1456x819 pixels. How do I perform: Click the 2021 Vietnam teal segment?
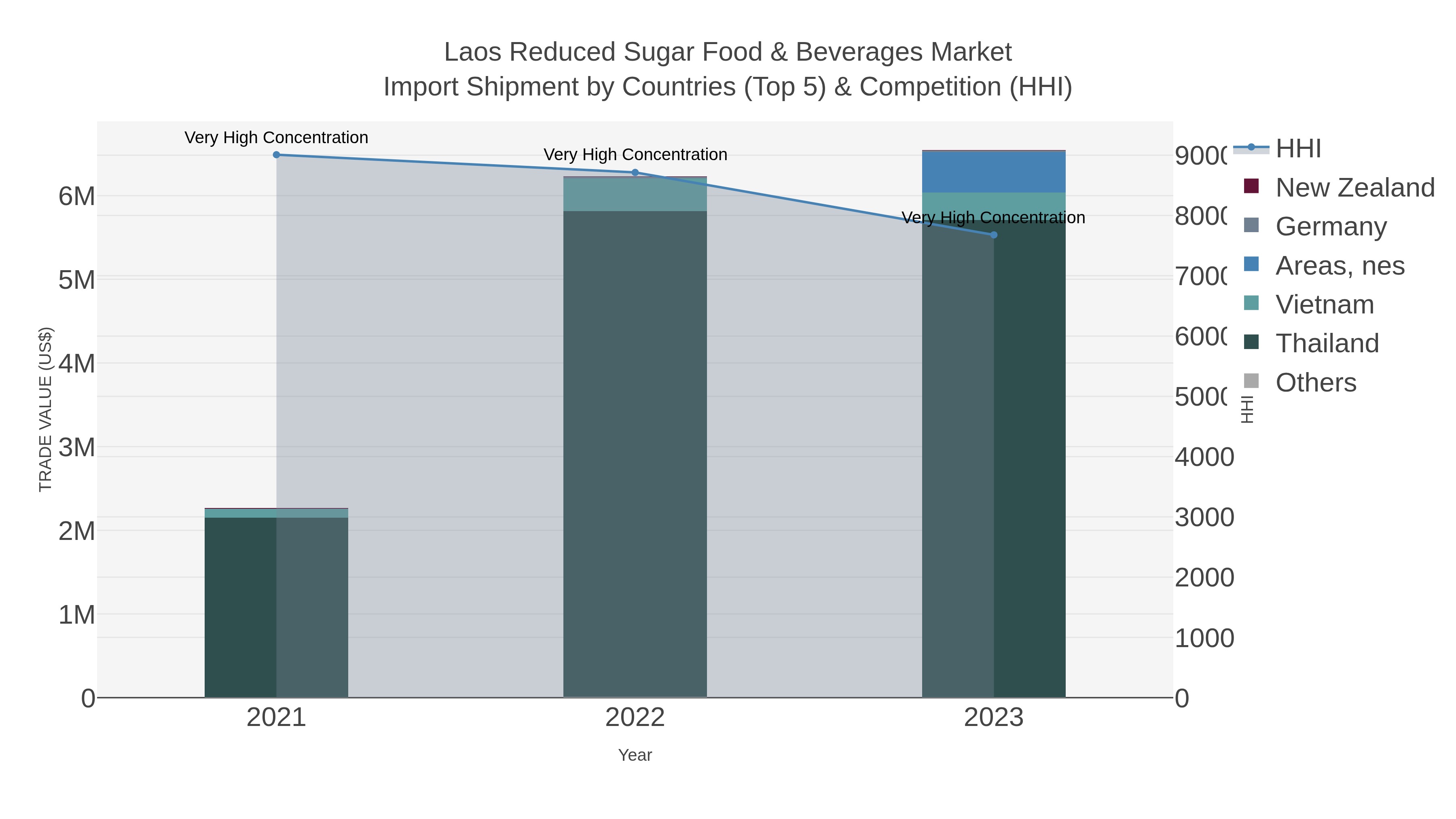(276, 513)
